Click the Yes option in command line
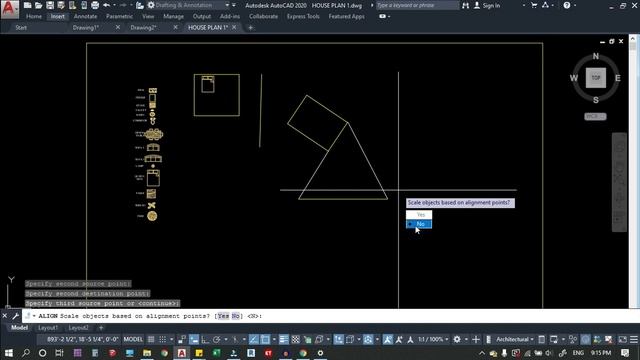Viewport: 640px width, 360px height. 223,316
